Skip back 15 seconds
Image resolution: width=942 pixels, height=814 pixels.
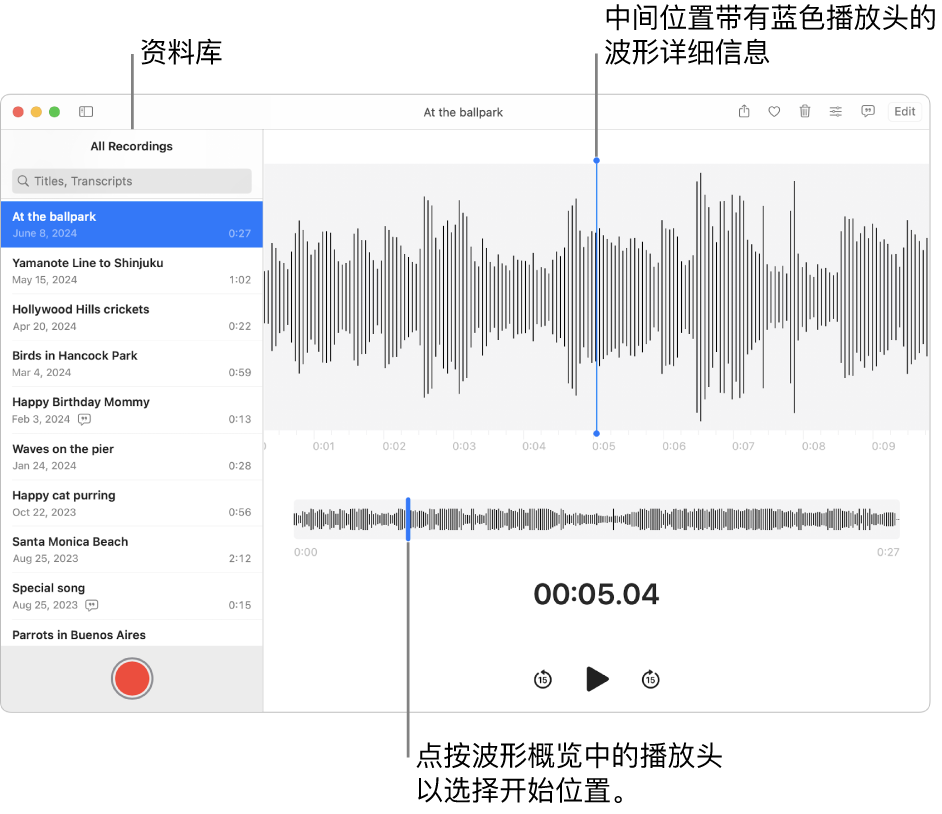(542, 679)
